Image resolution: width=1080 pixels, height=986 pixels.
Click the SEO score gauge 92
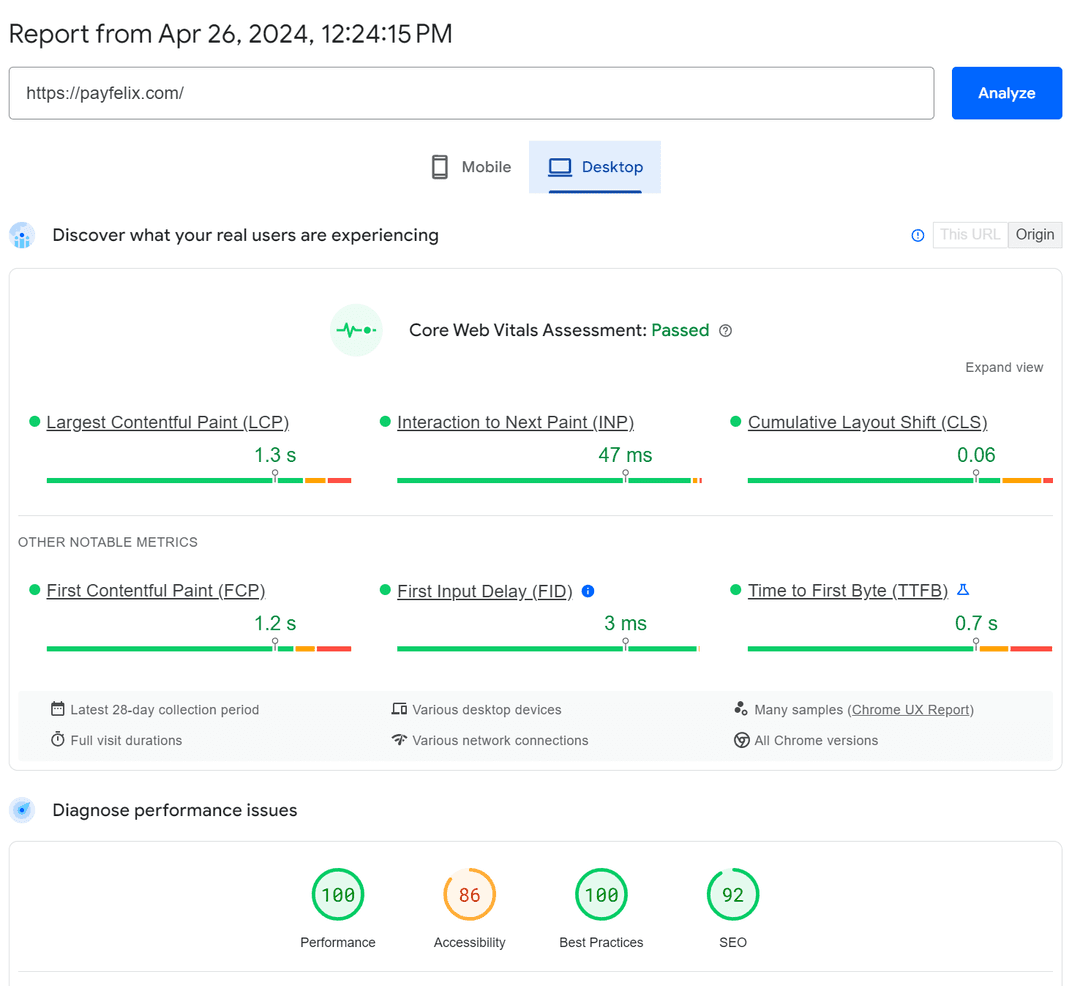[733, 894]
